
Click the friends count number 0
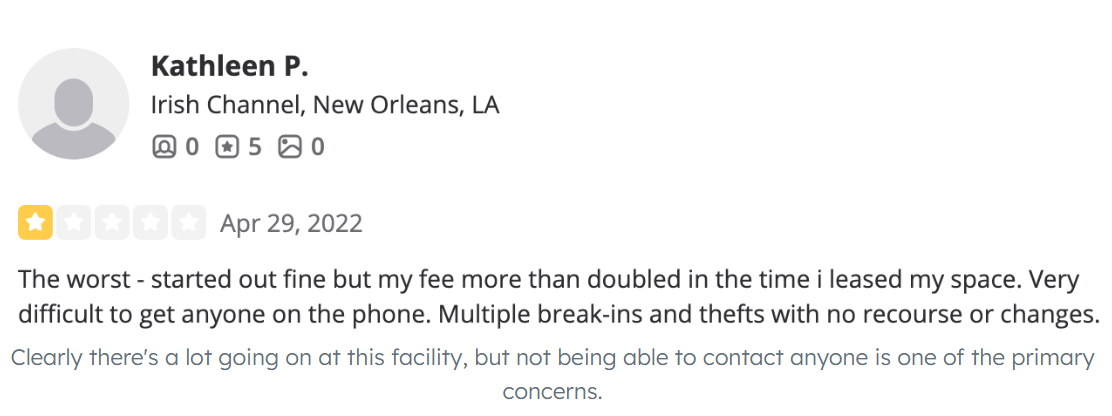coord(191,147)
